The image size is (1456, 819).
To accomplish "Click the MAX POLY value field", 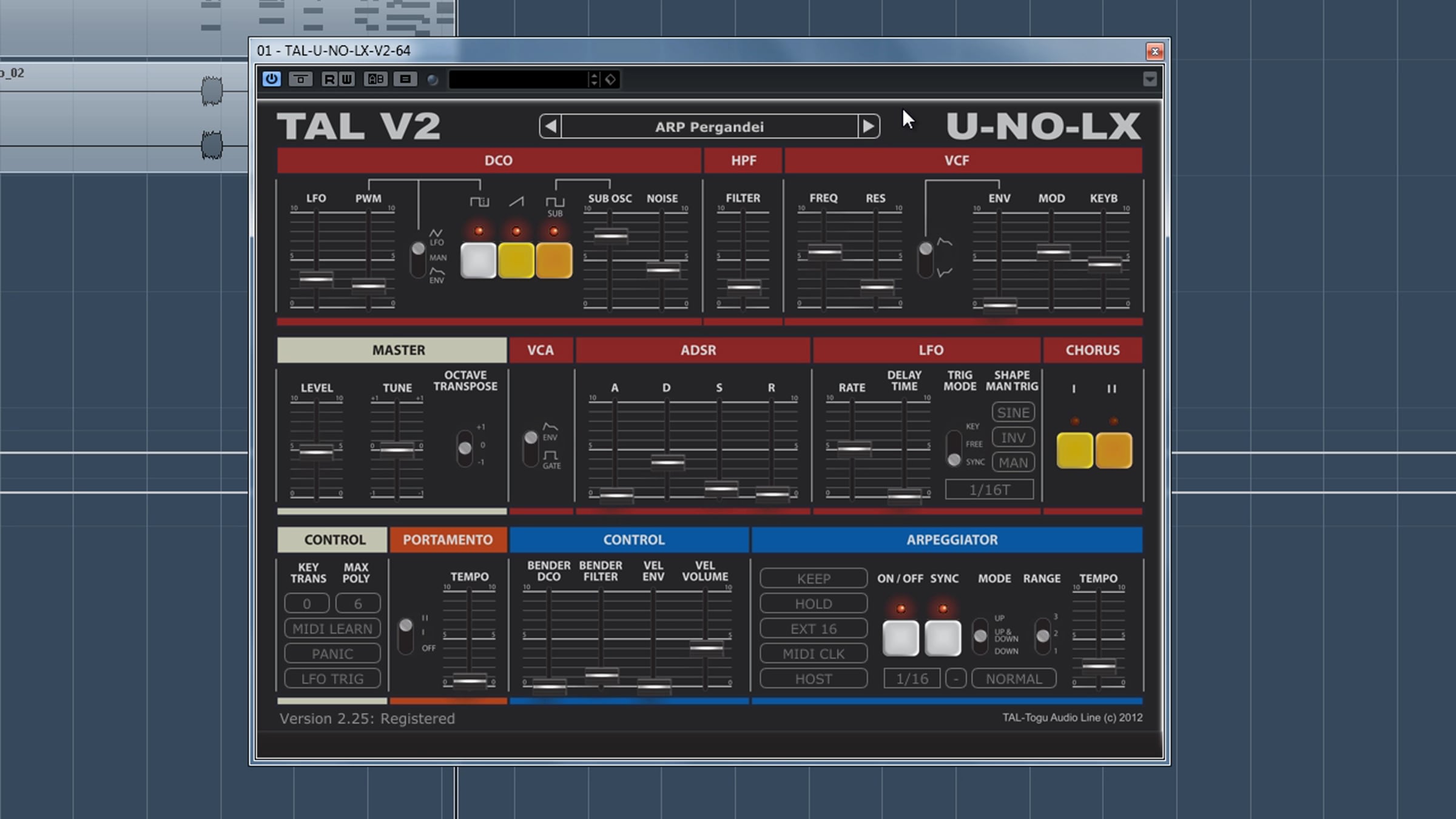I will click(358, 604).
